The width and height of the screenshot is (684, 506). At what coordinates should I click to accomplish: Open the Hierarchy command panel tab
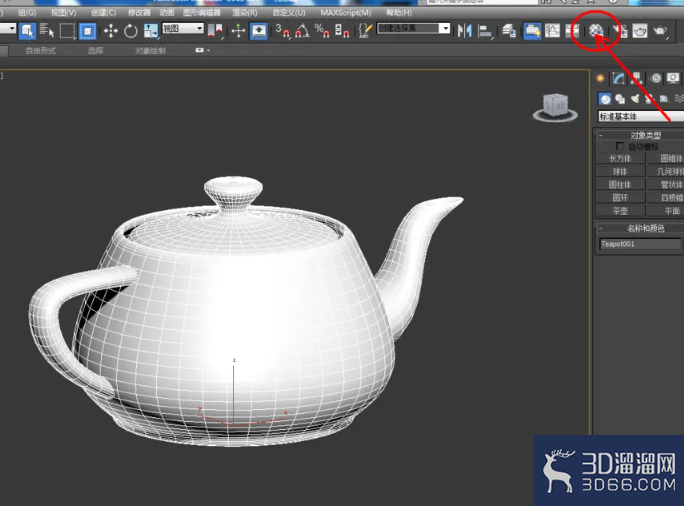tap(636, 79)
